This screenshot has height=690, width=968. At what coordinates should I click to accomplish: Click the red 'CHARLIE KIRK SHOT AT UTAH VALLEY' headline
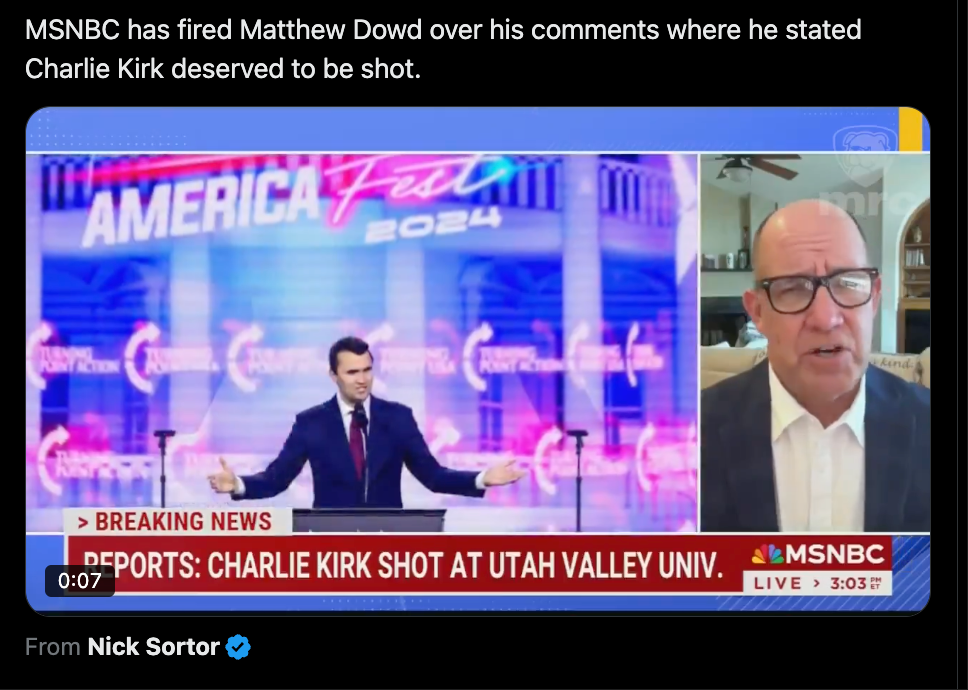pos(404,565)
